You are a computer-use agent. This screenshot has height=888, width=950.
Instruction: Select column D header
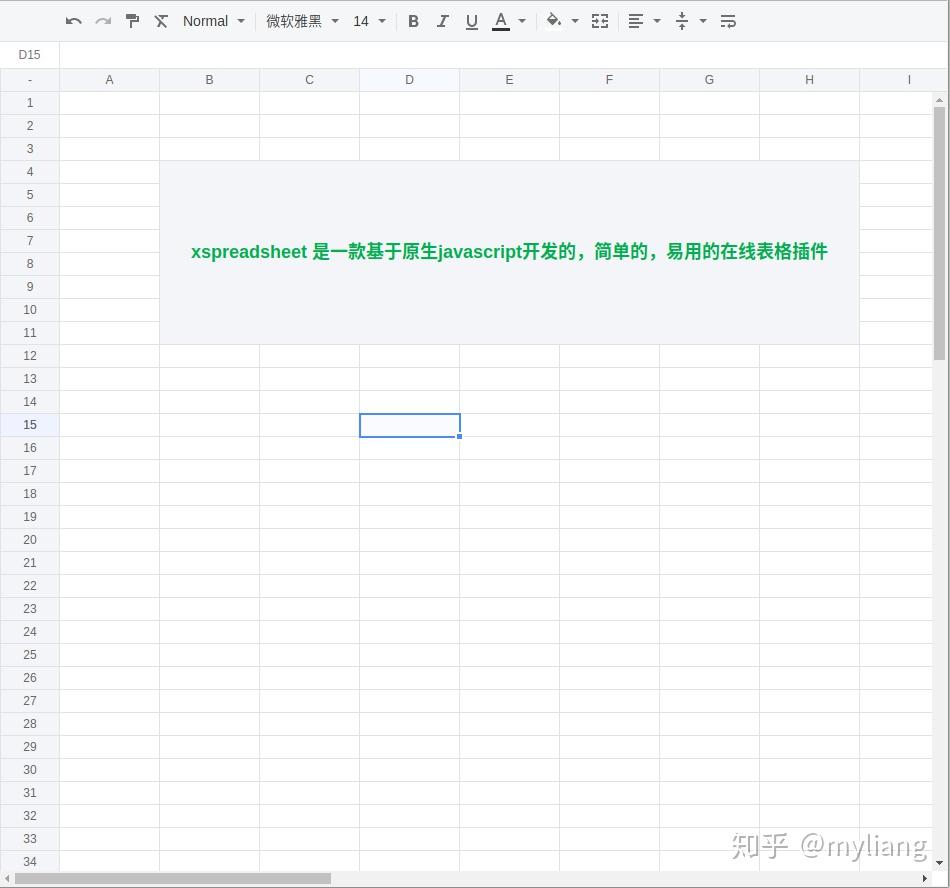point(409,79)
